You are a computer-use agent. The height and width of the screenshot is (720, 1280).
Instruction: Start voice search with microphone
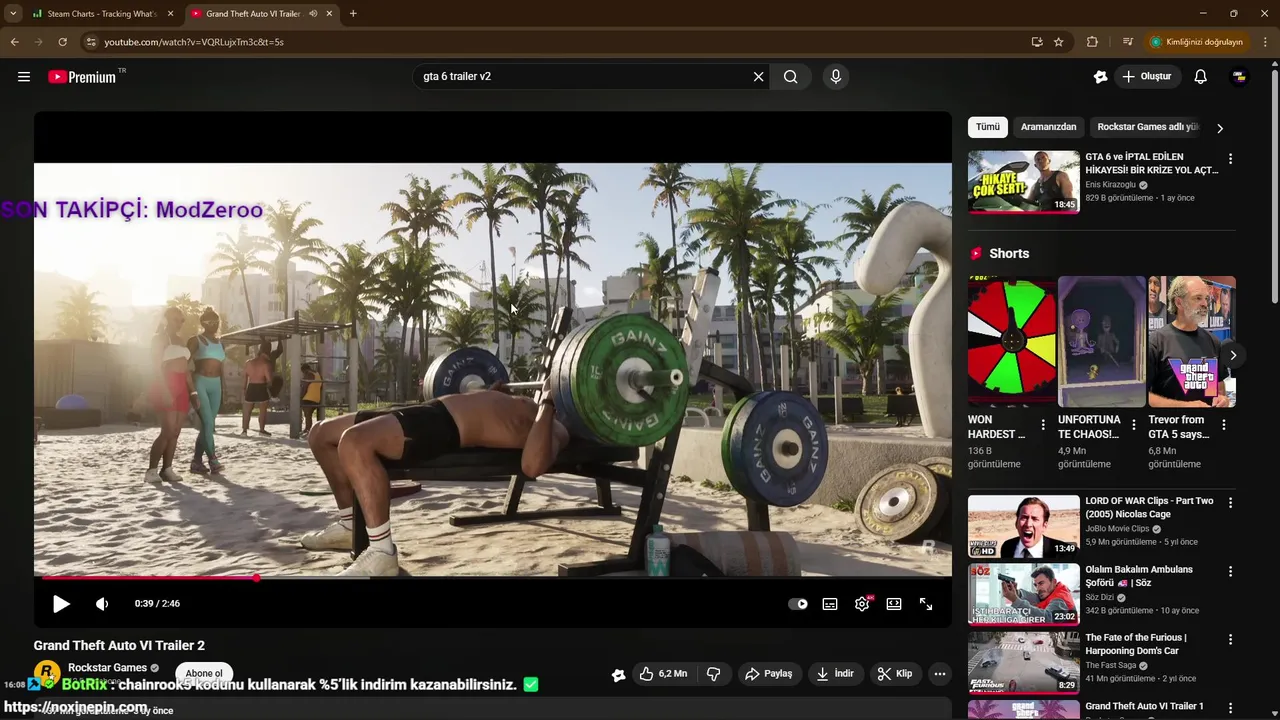tap(836, 77)
